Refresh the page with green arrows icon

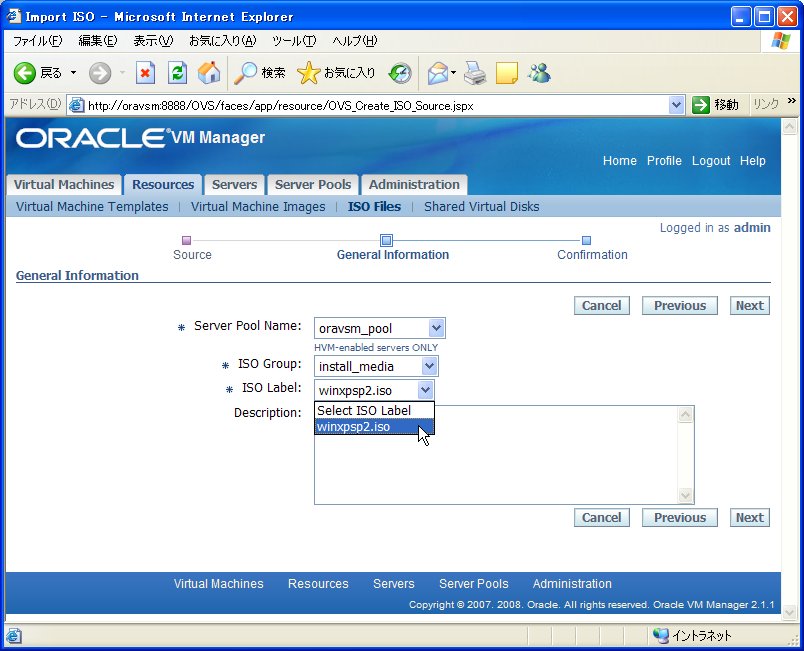click(x=177, y=73)
